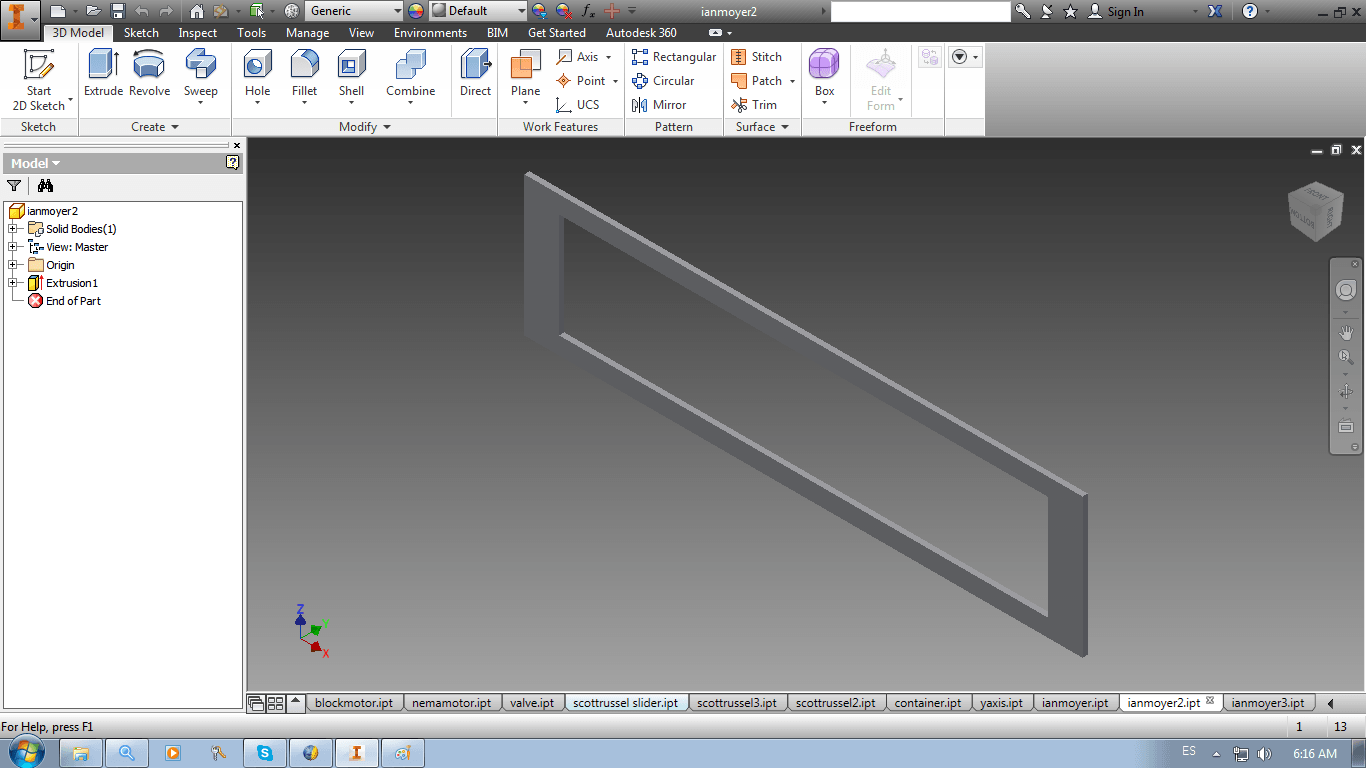Click the Undo arrow

click(142, 11)
